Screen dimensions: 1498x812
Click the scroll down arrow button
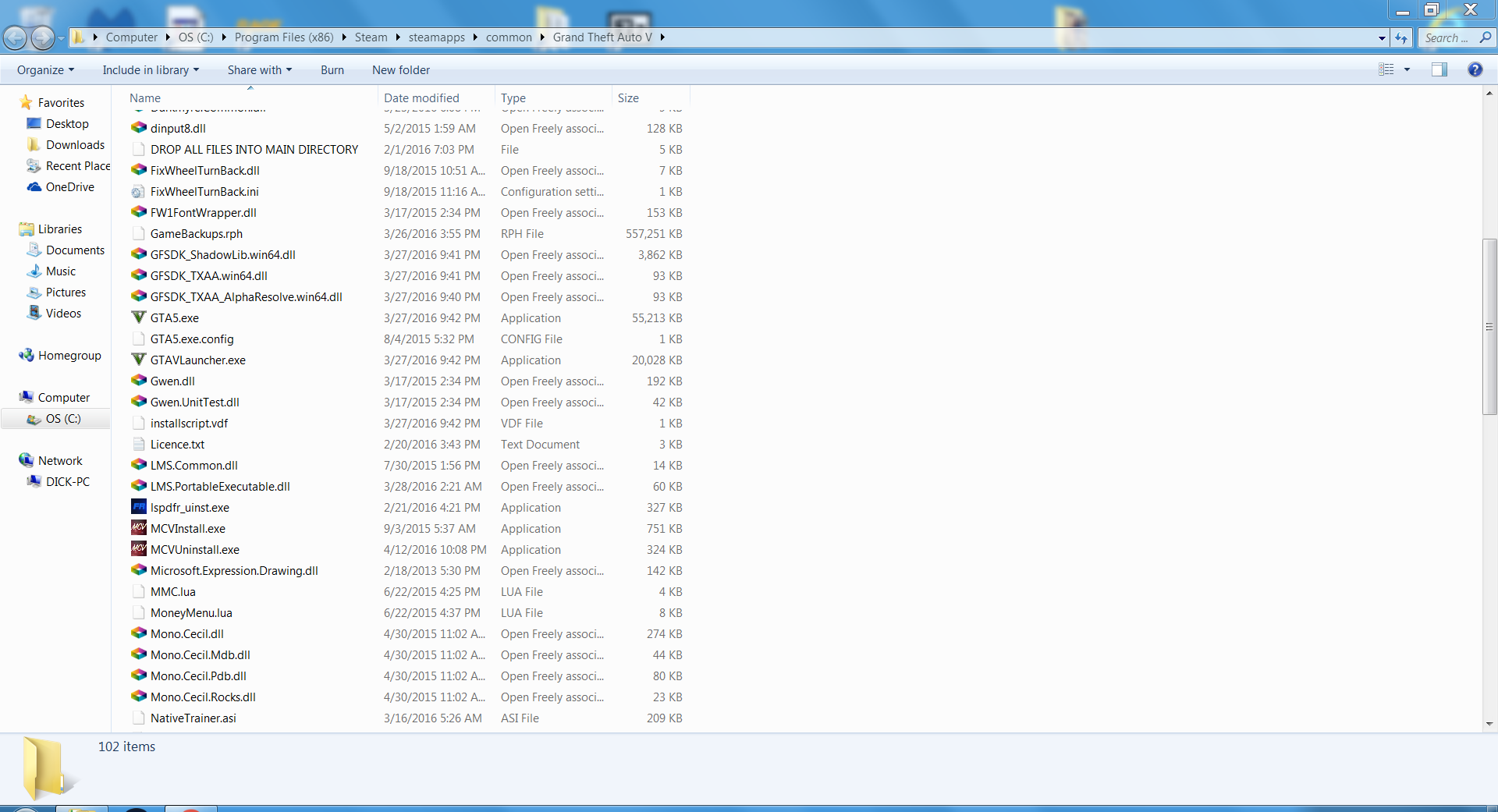pos(1489,724)
